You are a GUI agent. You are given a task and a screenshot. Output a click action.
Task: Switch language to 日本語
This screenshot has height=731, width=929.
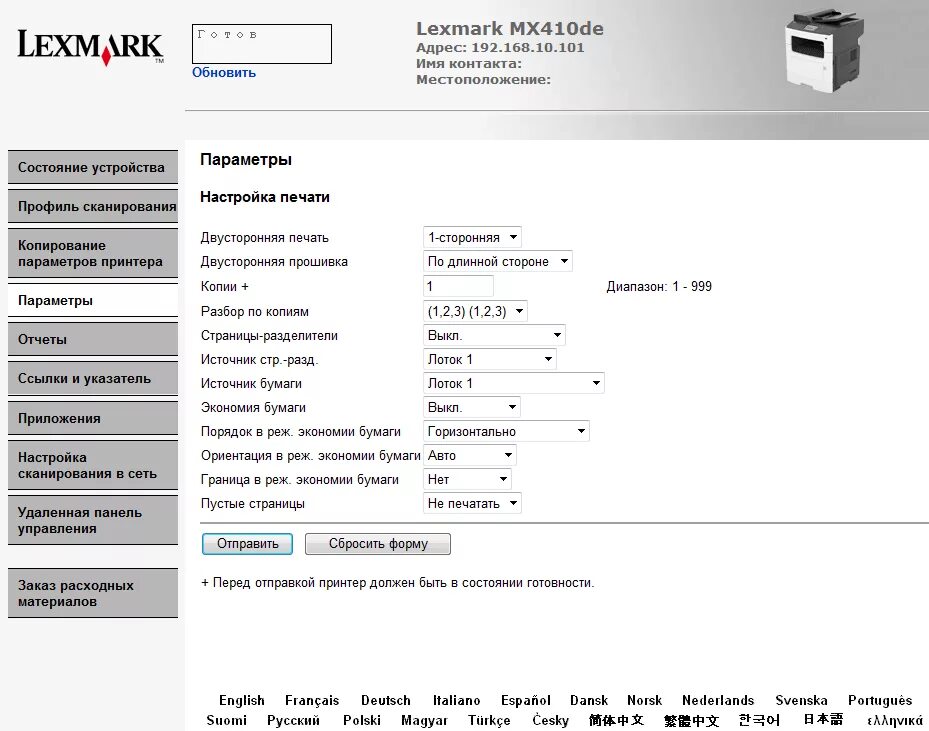[823, 719]
